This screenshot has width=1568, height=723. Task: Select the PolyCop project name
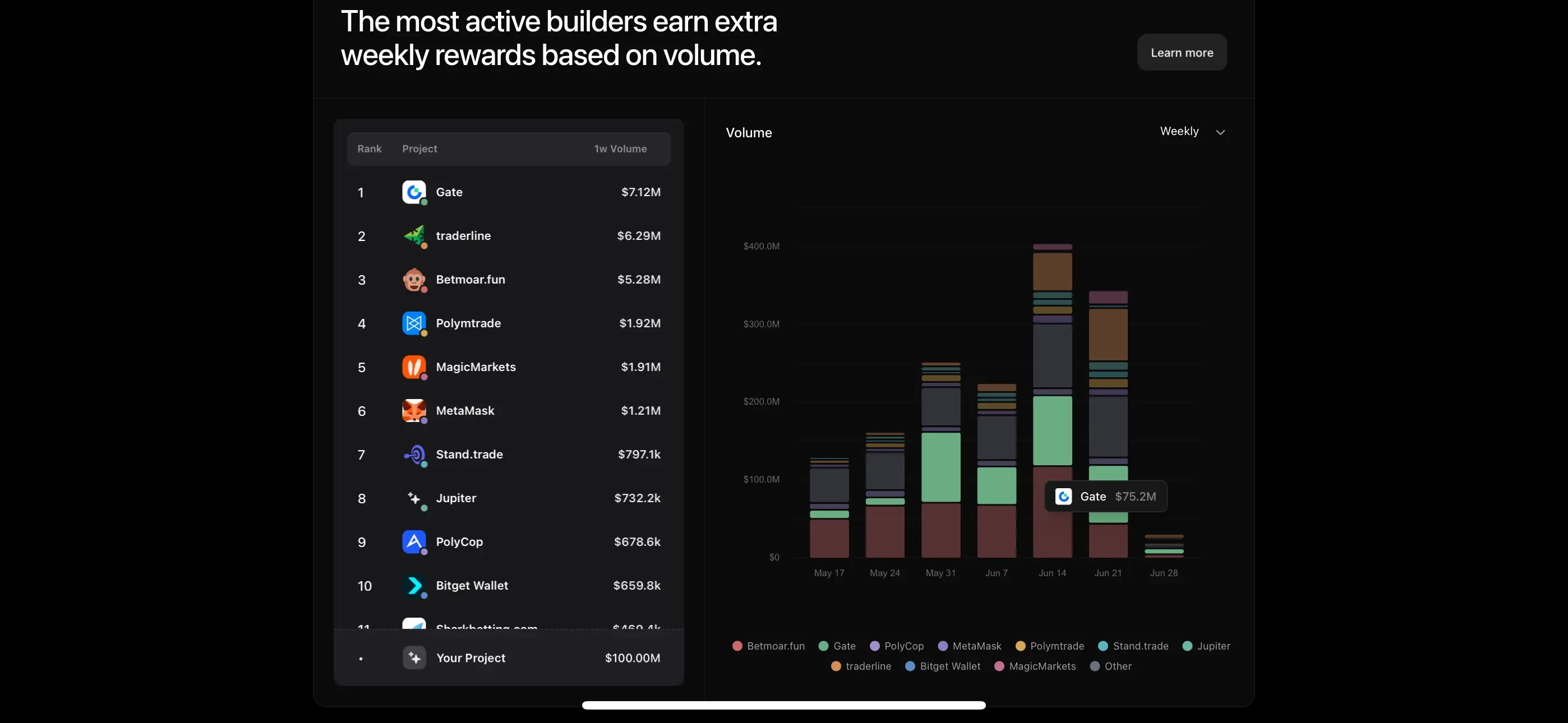[459, 541]
